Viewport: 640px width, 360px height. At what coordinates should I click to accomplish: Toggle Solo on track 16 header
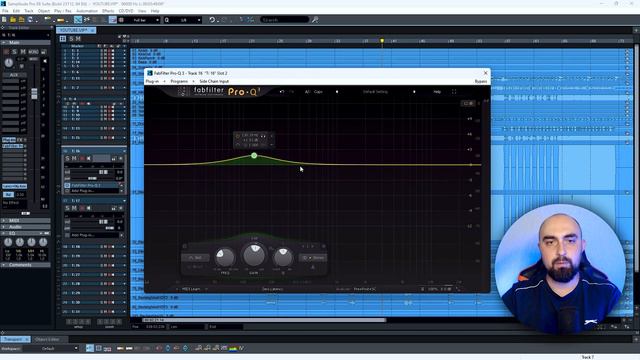pyautogui.click(x=68, y=158)
